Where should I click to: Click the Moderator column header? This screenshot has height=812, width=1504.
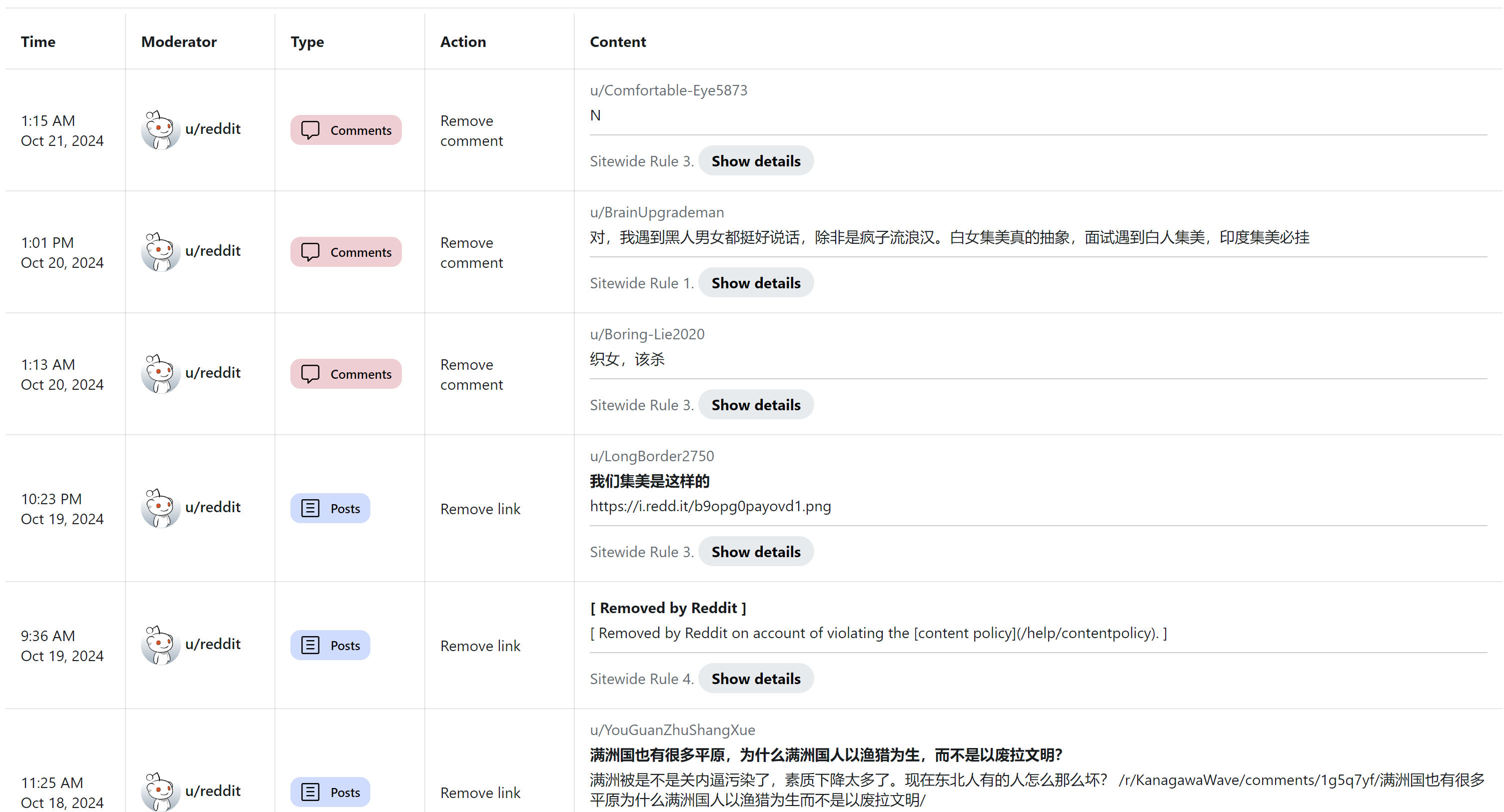pos(178,42)
